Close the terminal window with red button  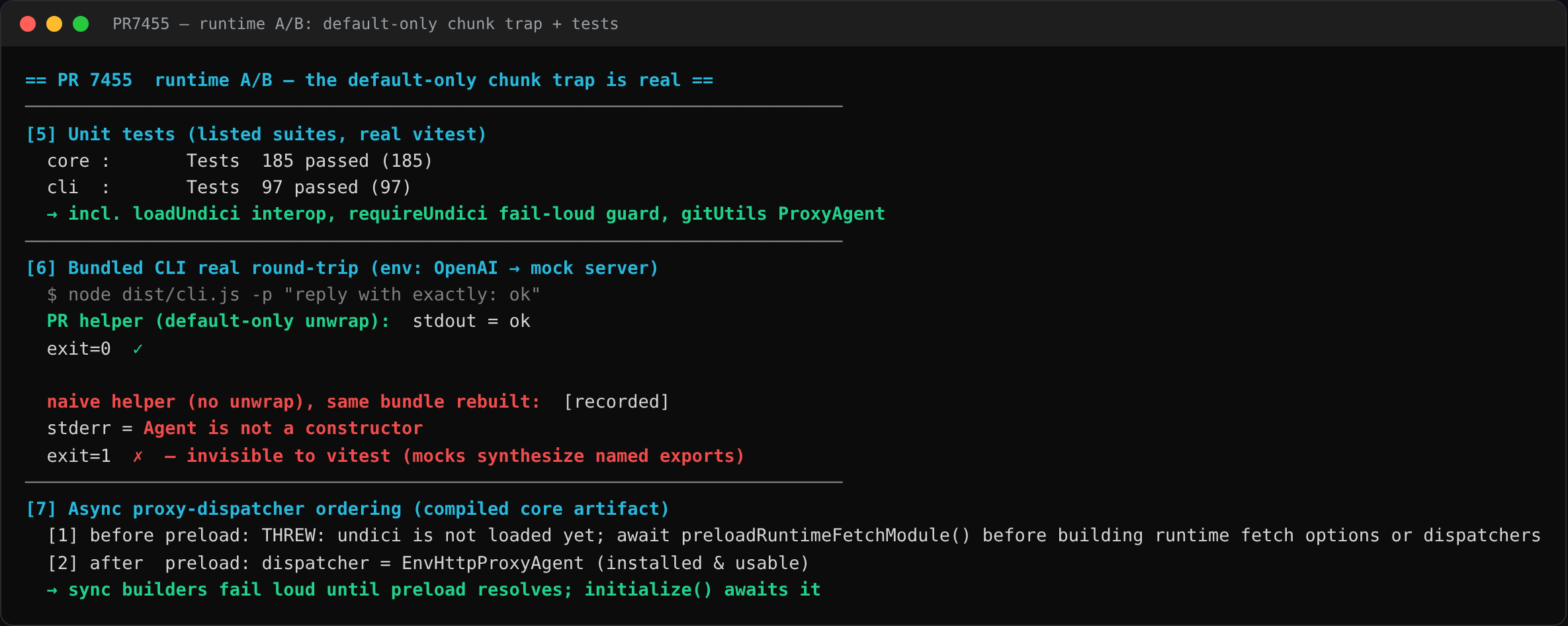point(28,24)
